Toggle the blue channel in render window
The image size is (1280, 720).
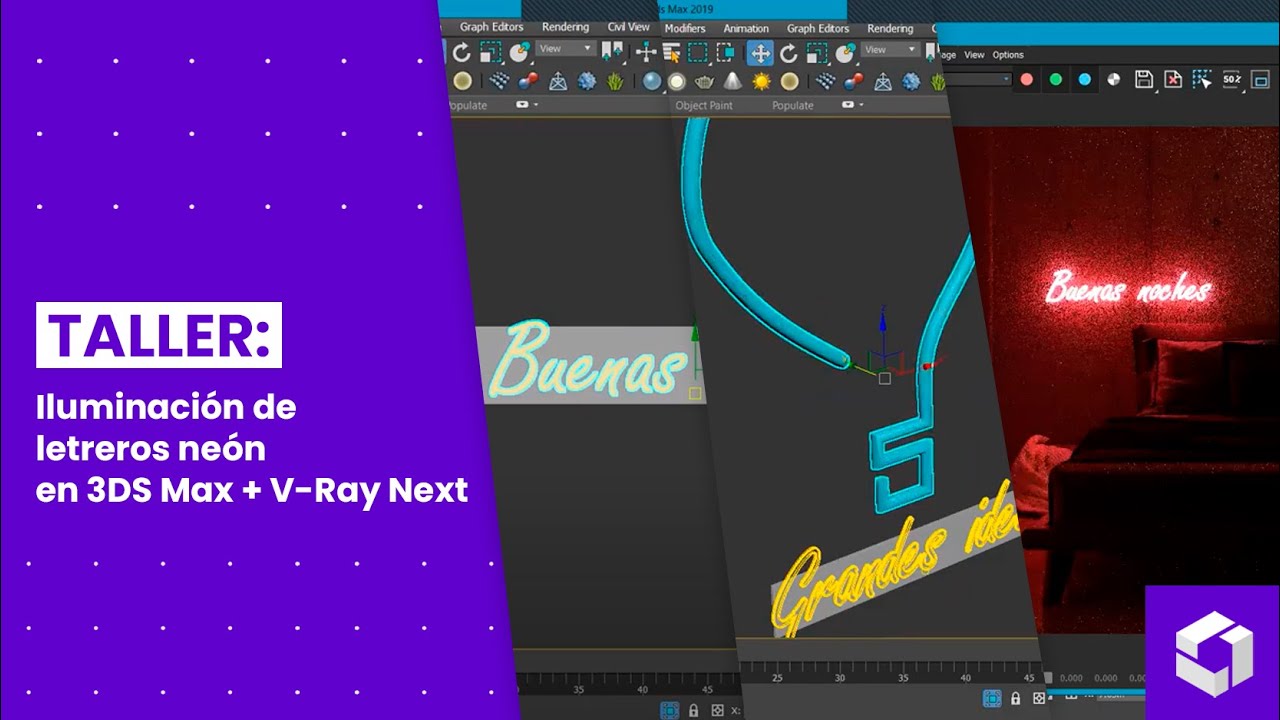coord(1085,79)
